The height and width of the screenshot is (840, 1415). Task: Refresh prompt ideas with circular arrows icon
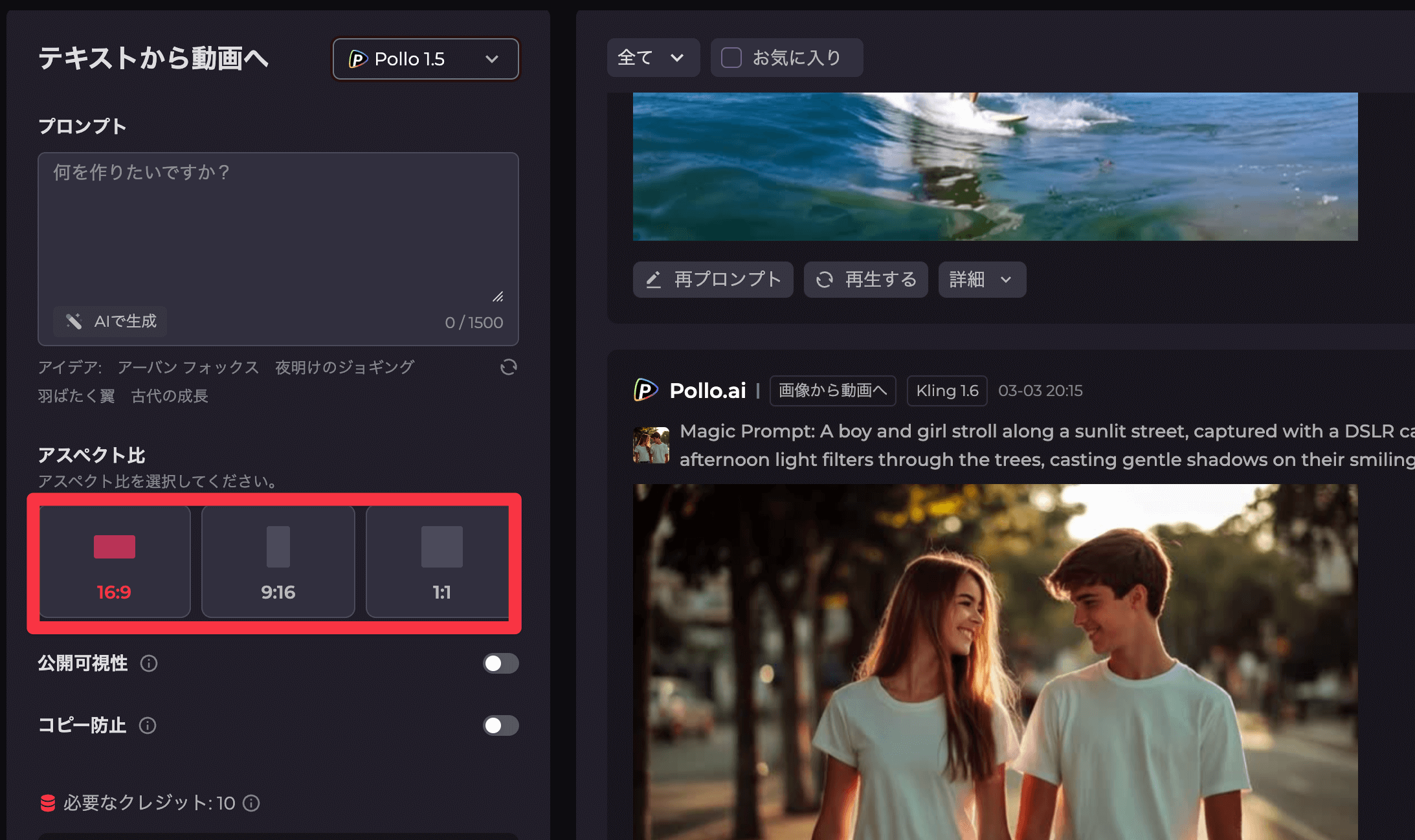508,368
